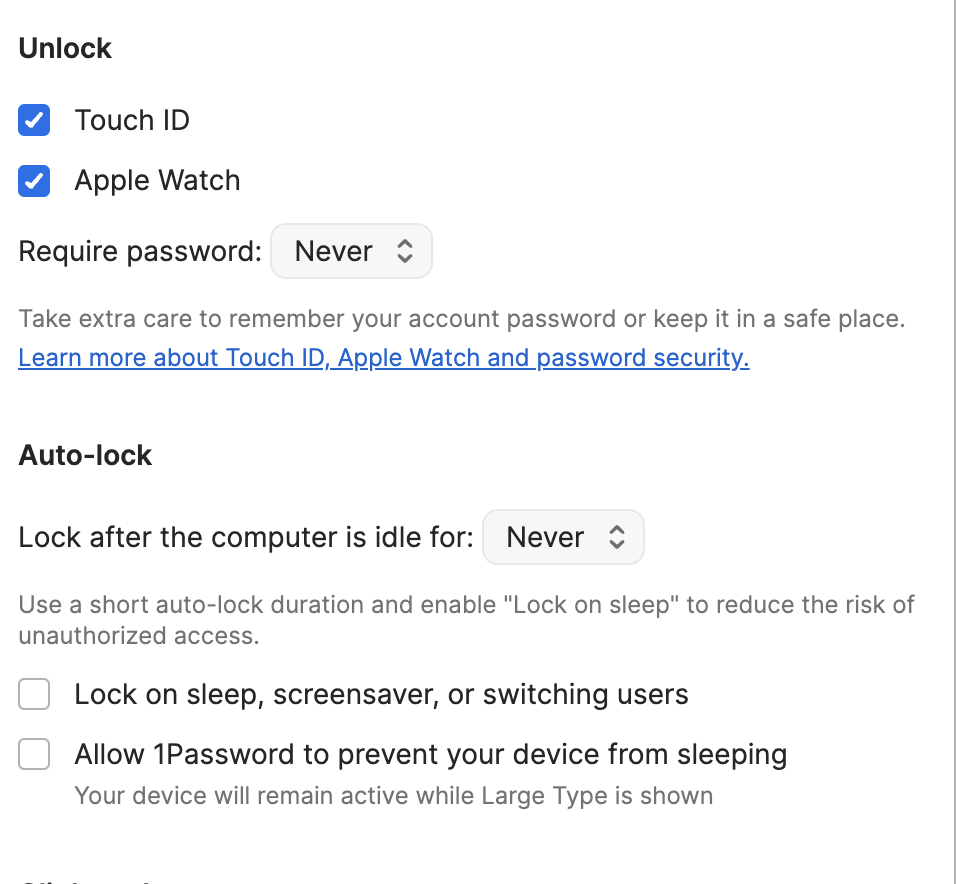The height and width of the screenshot is (884, 956).
Task: Uncheck the Touch ID checkbox
Action: (x=34, y=121)
